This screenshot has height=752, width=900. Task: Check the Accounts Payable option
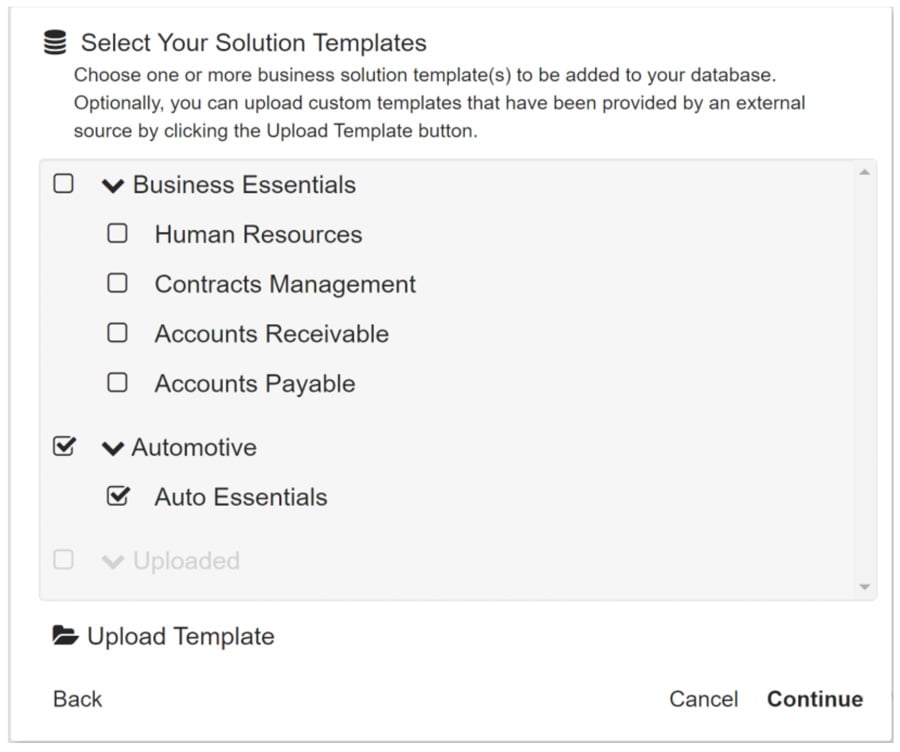pyautogui.click(x=118, y=382)
